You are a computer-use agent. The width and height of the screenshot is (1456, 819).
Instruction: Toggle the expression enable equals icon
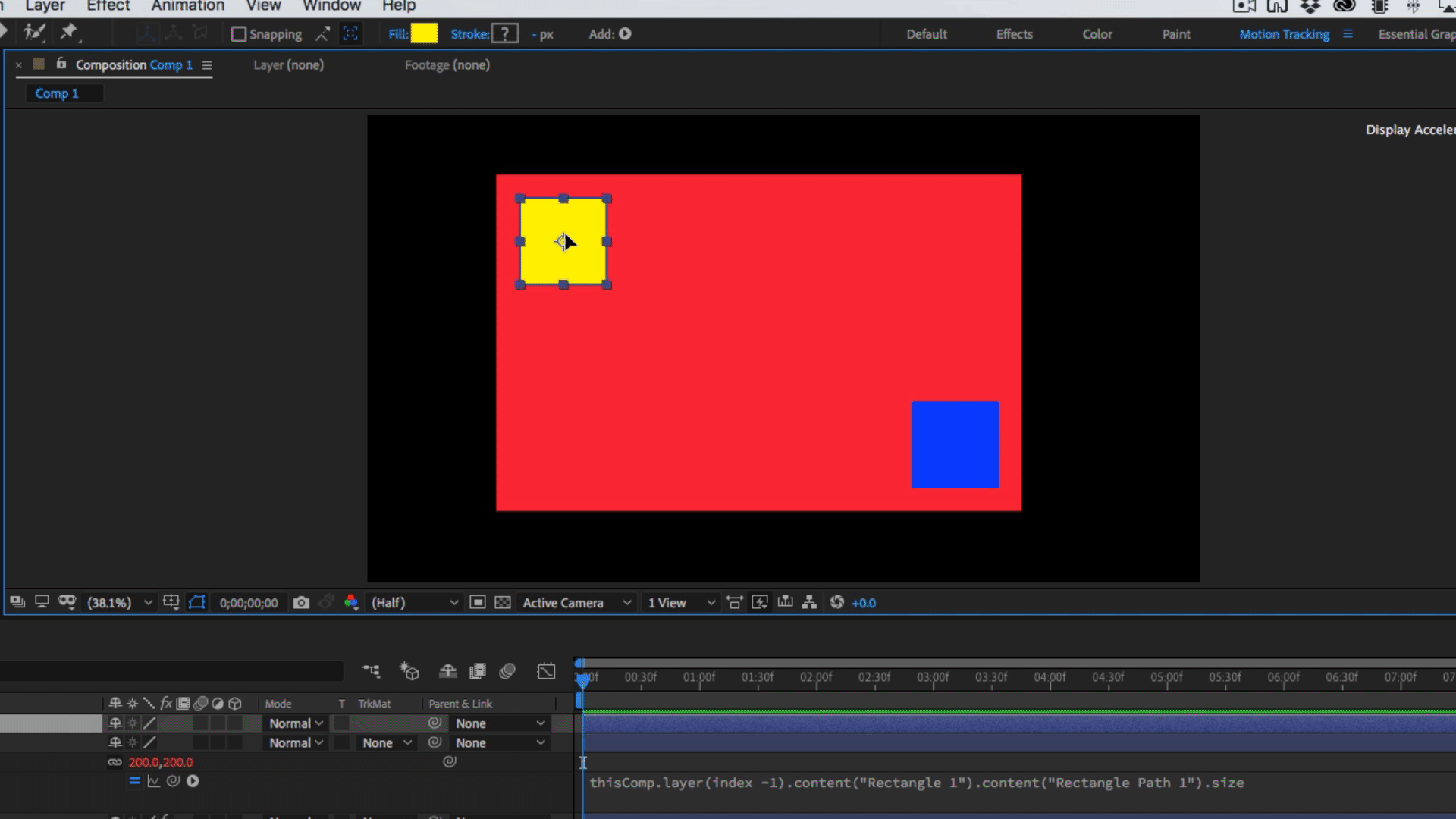click(x=134, y=781)
